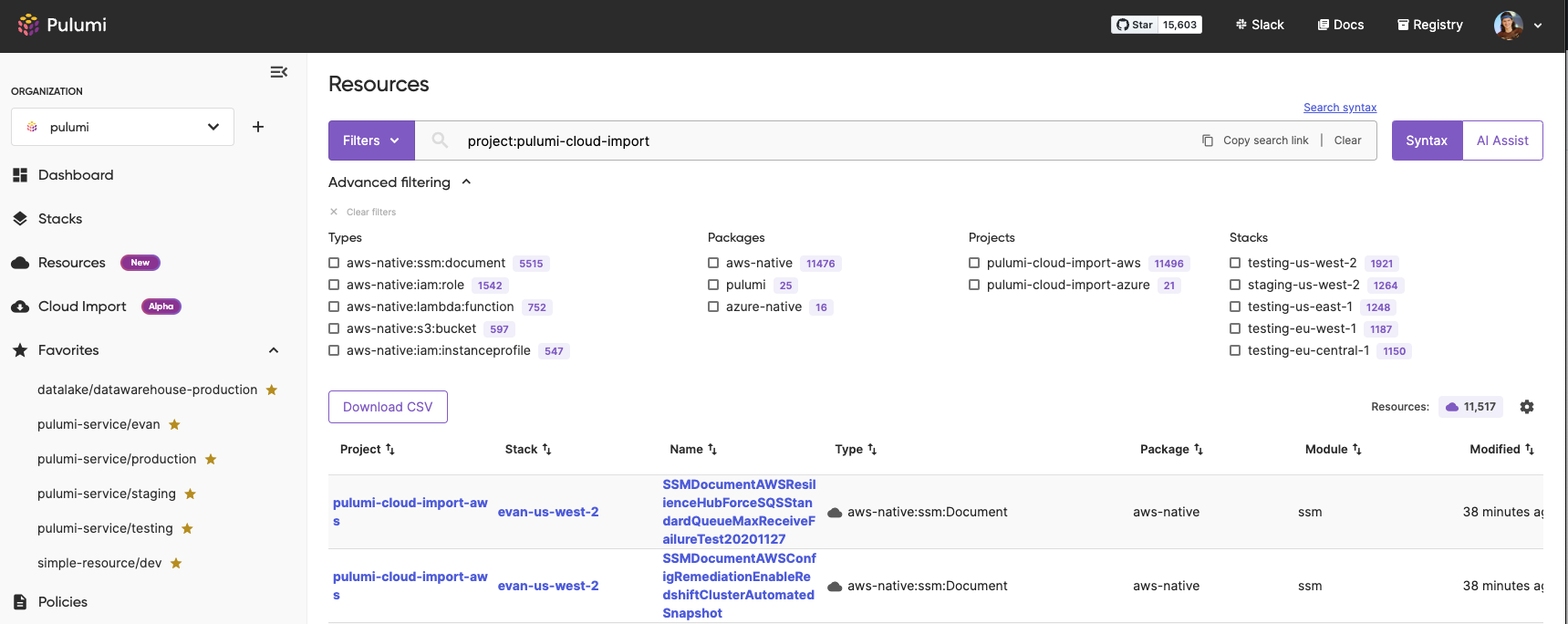The height and width of the screenshot is (624, 1568).
Task: Check testing-us-west-2 stack filter
Action: tap(1235, 263)
